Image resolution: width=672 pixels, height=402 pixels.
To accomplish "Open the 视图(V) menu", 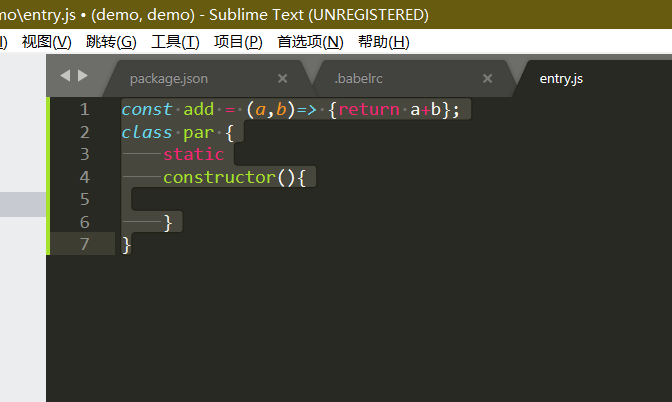I will pos(46,42).
